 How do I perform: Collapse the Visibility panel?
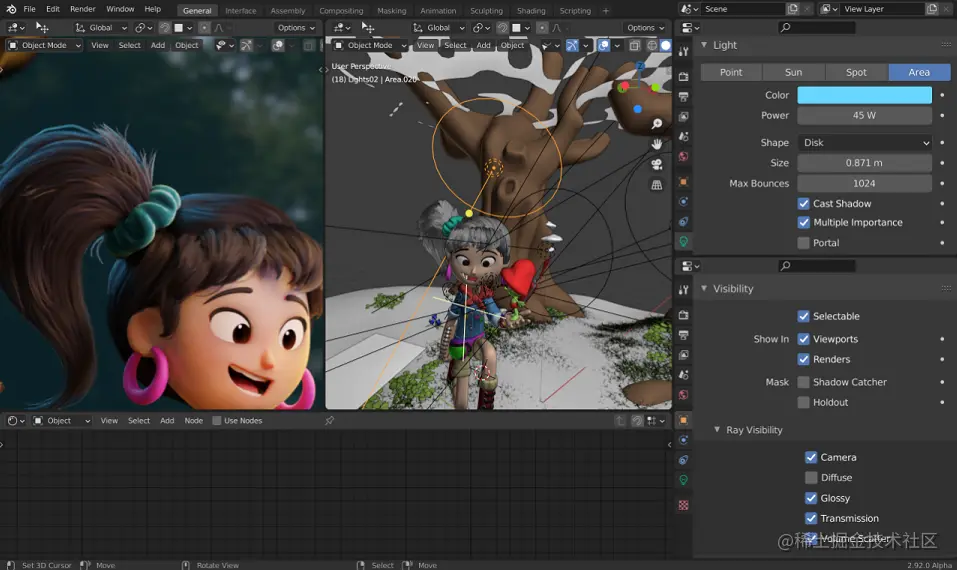click(704, 289)
